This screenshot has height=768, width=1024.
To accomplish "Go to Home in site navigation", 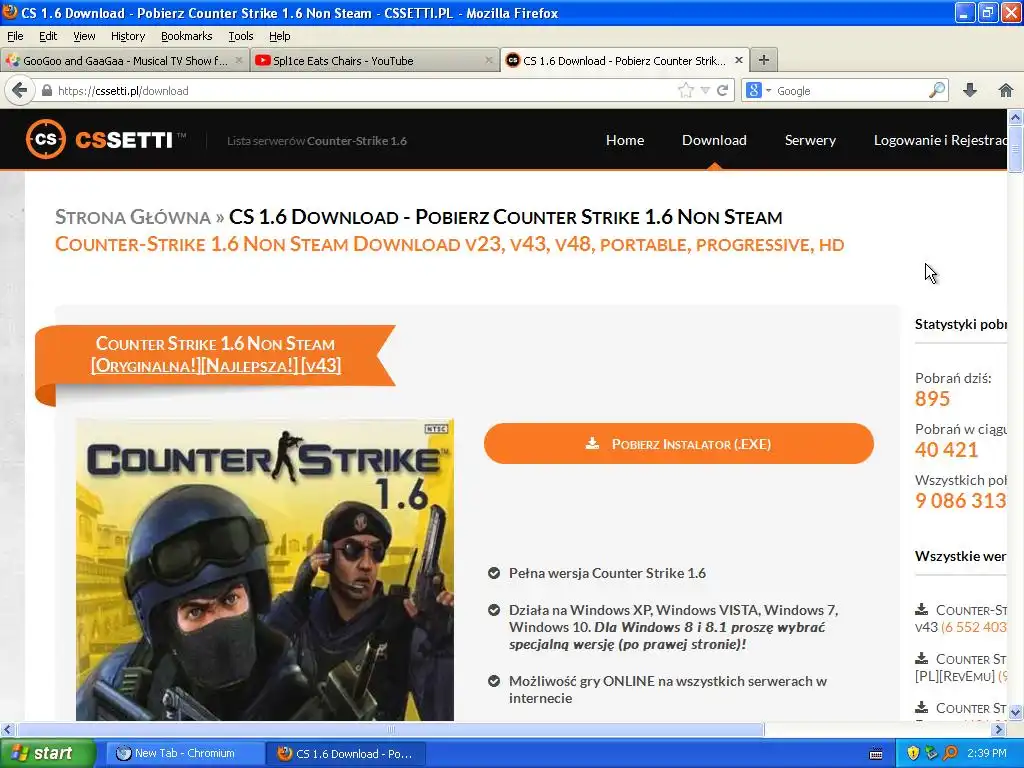I will point(625,140).
